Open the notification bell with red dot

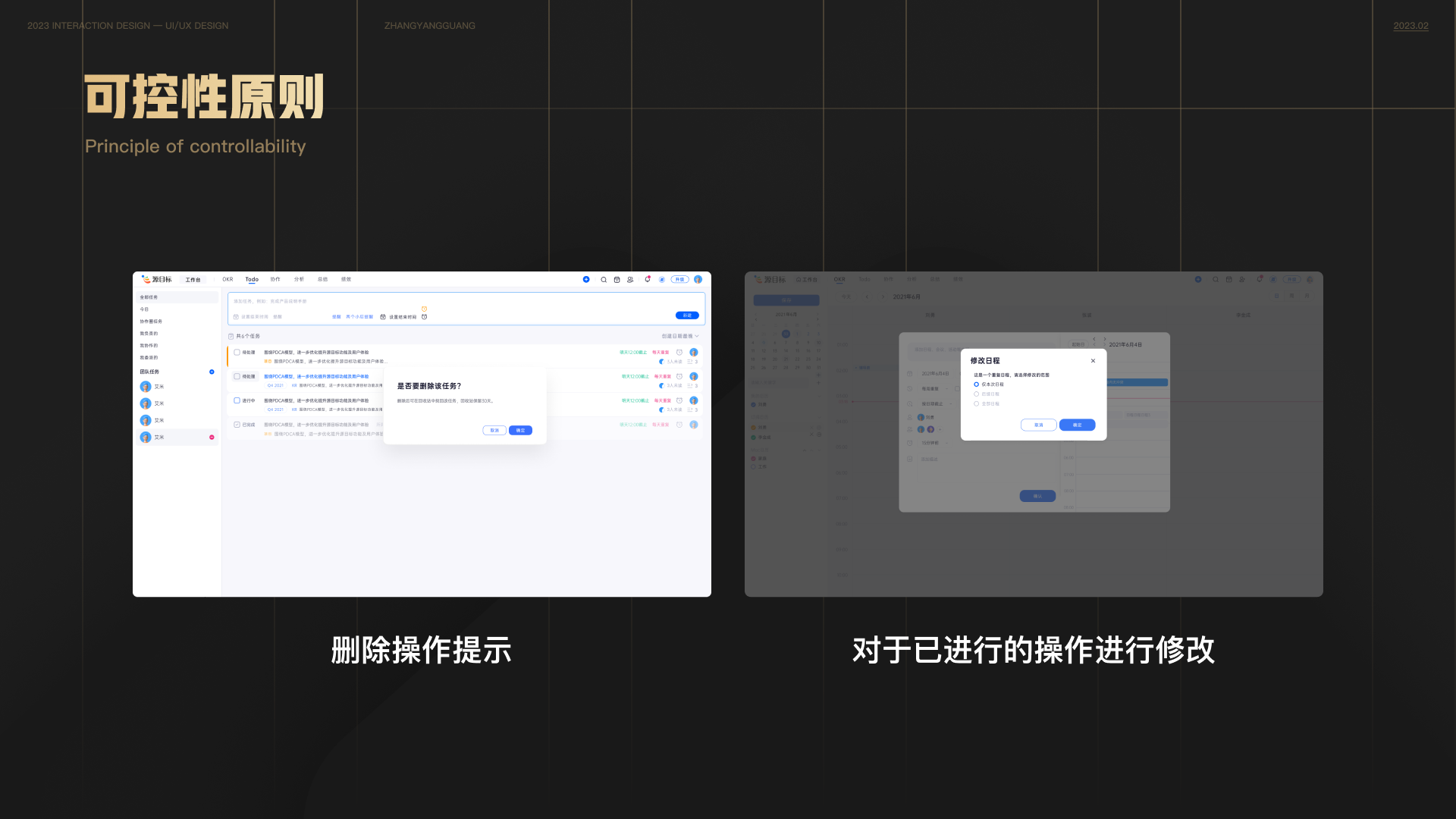click(x=647, y=279)
